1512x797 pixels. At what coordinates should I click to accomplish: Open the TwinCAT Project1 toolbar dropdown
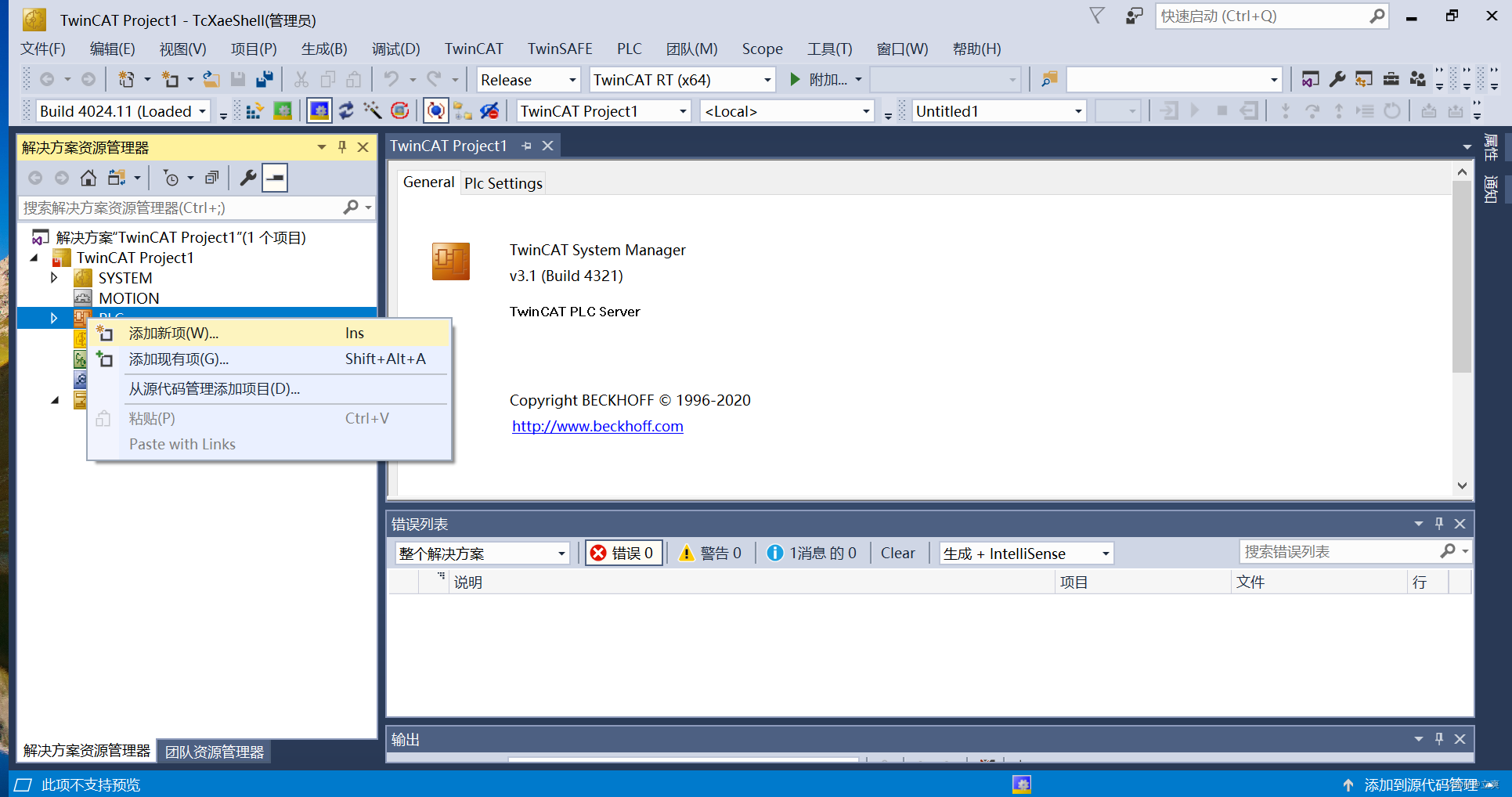click(x=604, y=111)
